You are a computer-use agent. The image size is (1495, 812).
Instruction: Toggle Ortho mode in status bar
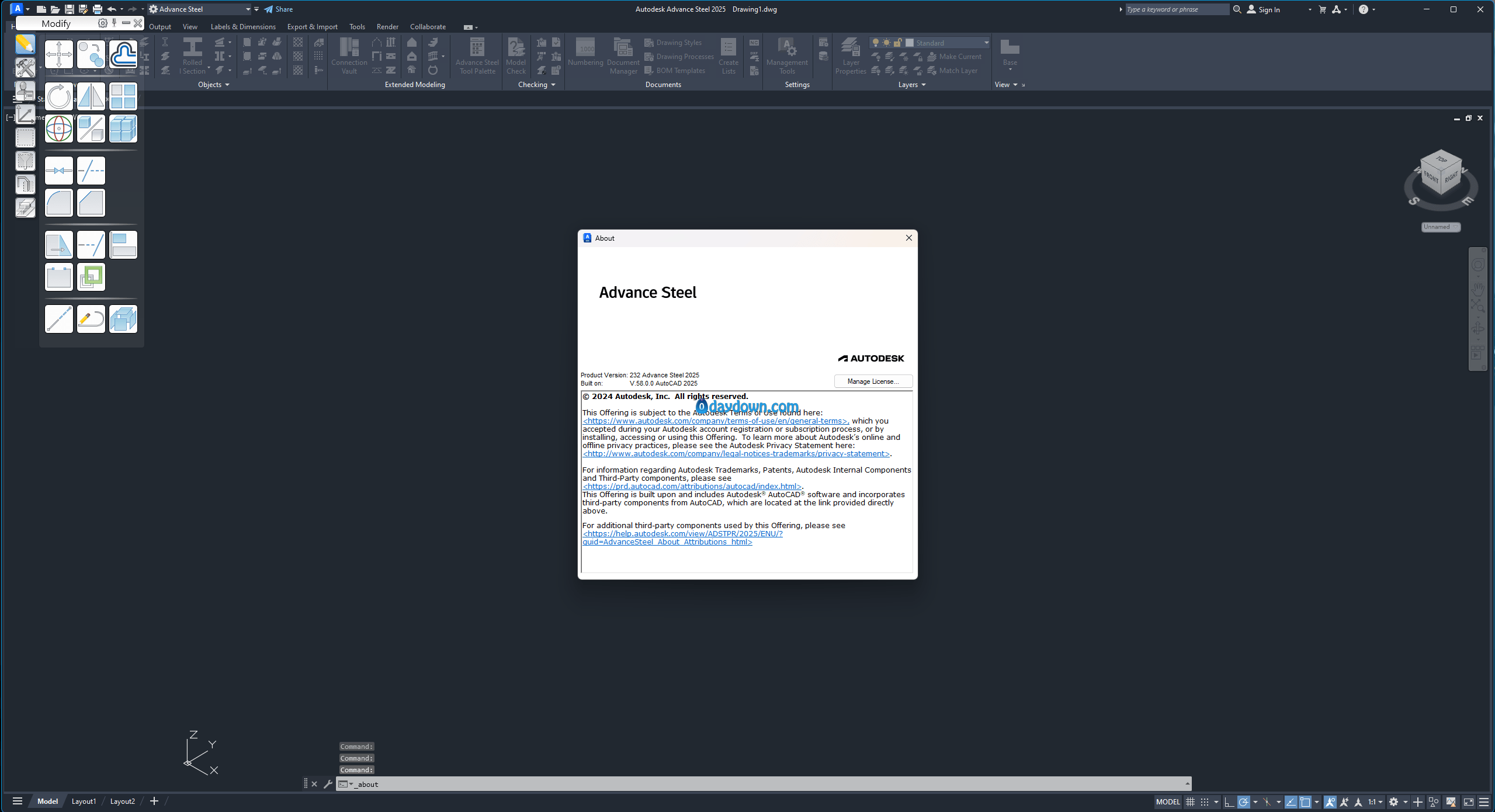tap(1229, 801)
